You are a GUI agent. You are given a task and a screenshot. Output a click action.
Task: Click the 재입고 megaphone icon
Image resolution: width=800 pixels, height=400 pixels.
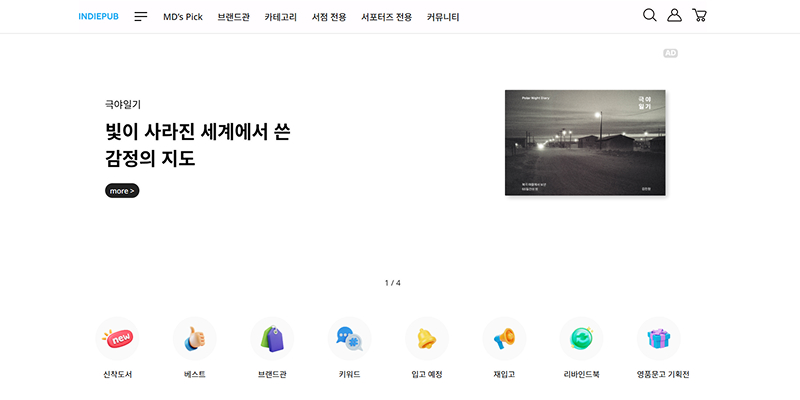point(504,339)
